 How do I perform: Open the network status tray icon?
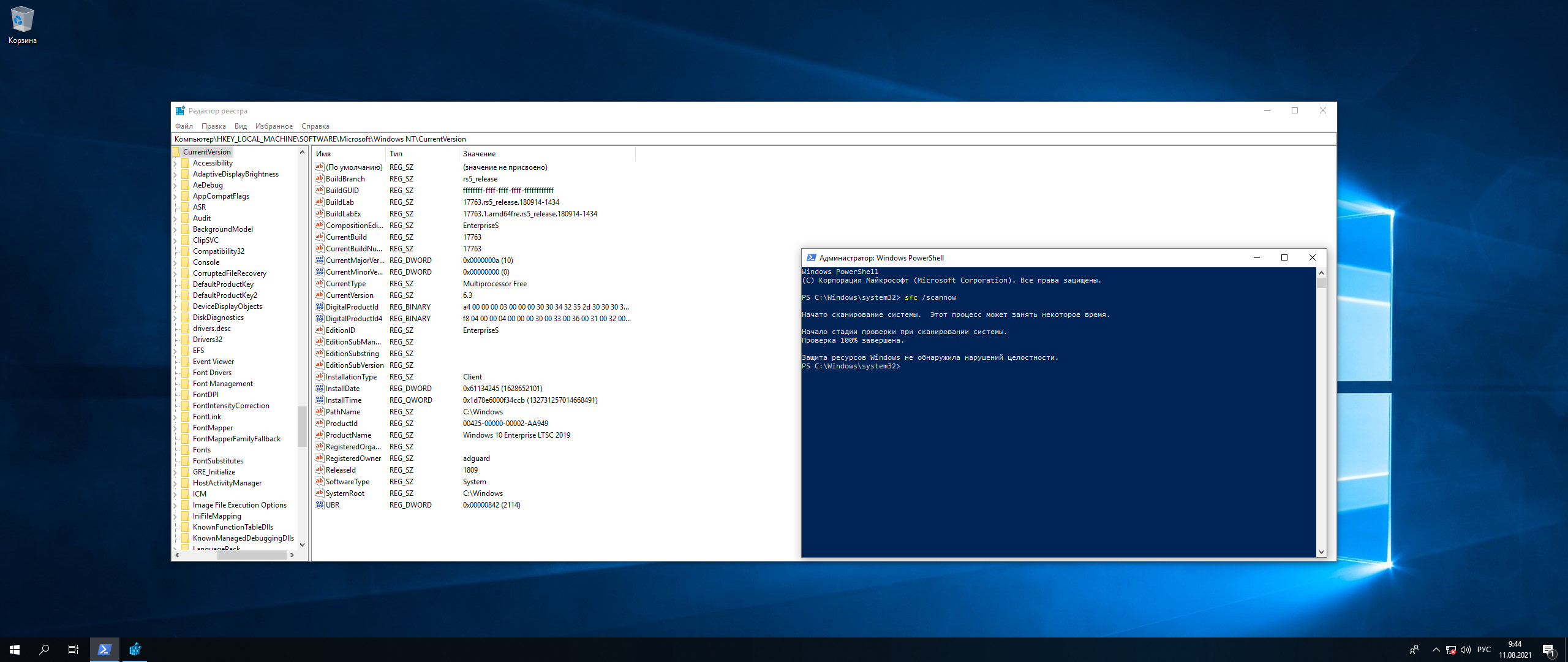(x=1450, y=650)
